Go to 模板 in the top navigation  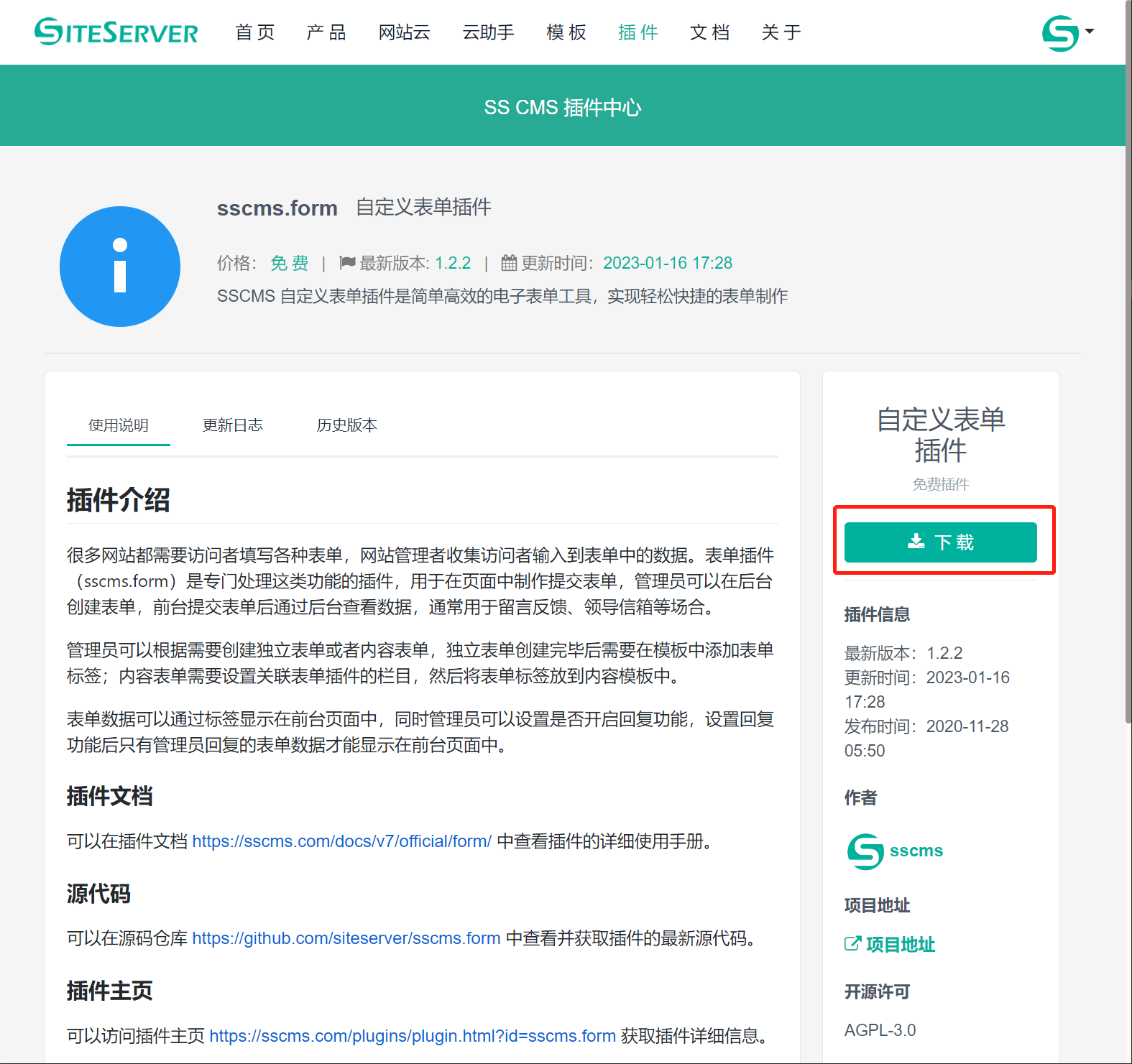coord(566,32)
